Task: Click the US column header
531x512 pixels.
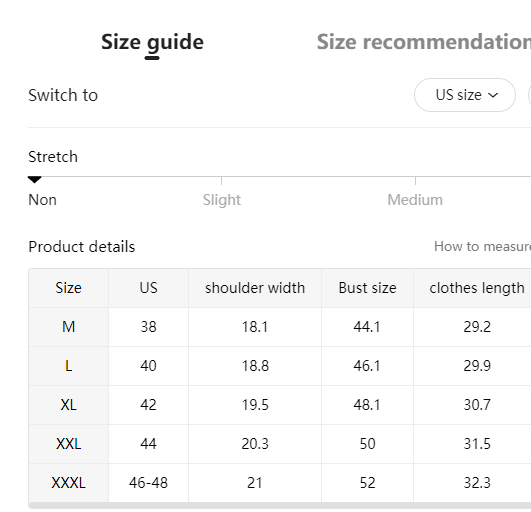Action: [148, 288]
